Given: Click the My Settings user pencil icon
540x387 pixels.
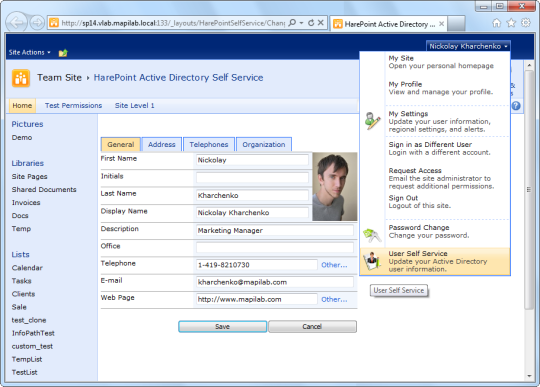Looking at the screenshot, I should point(373,121).
